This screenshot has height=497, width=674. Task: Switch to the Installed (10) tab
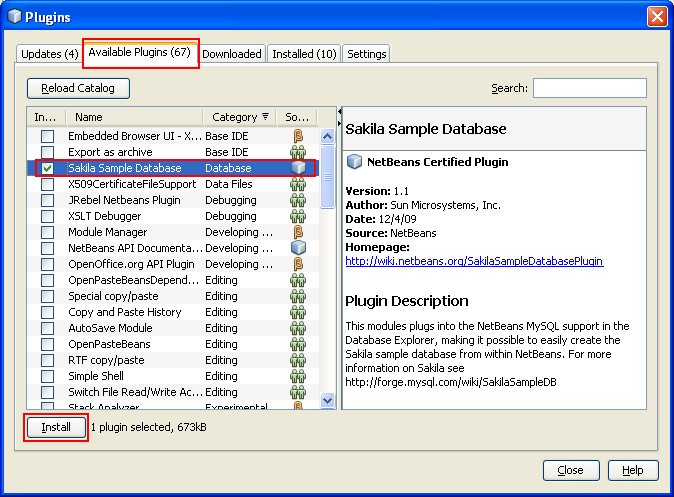tap(304, 54)
